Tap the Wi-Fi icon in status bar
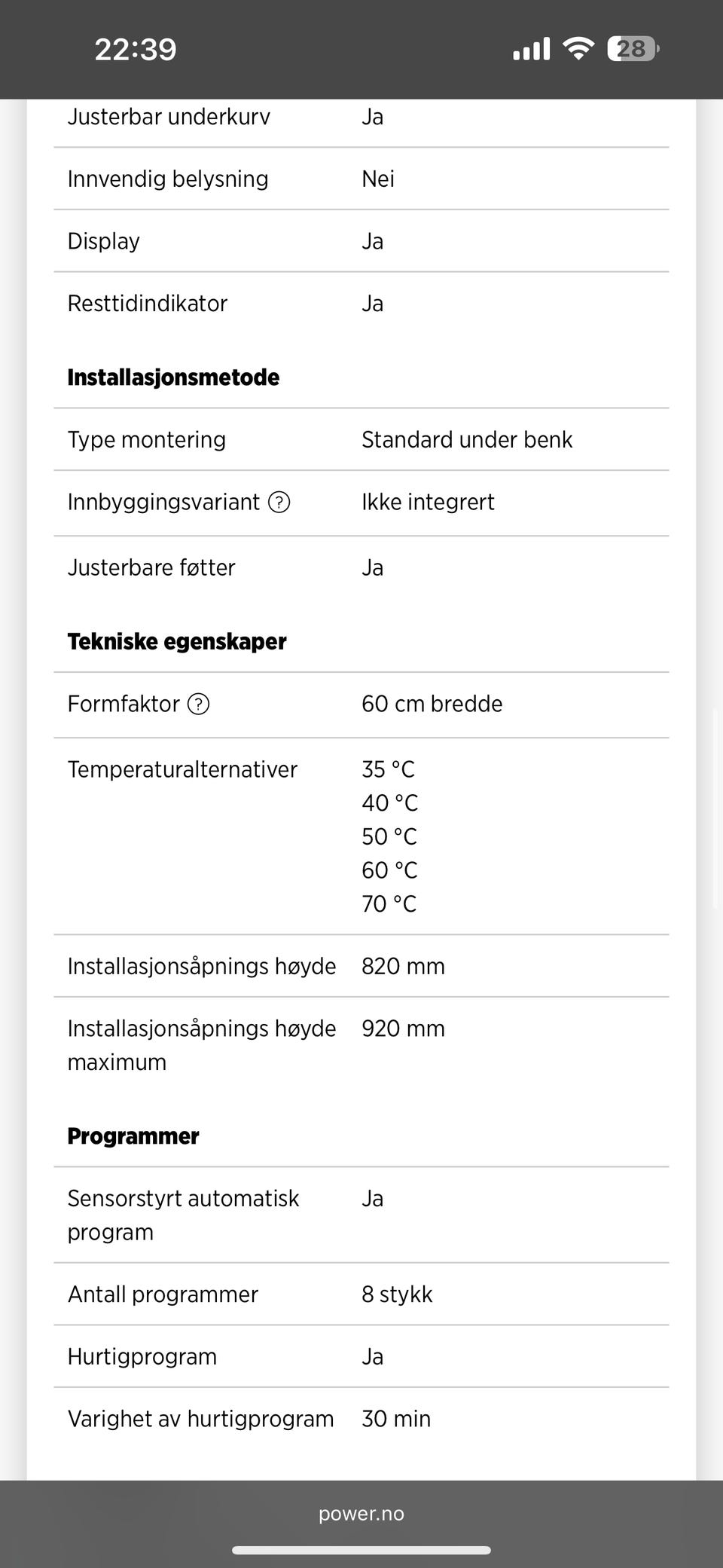 (x=578, y=49)
